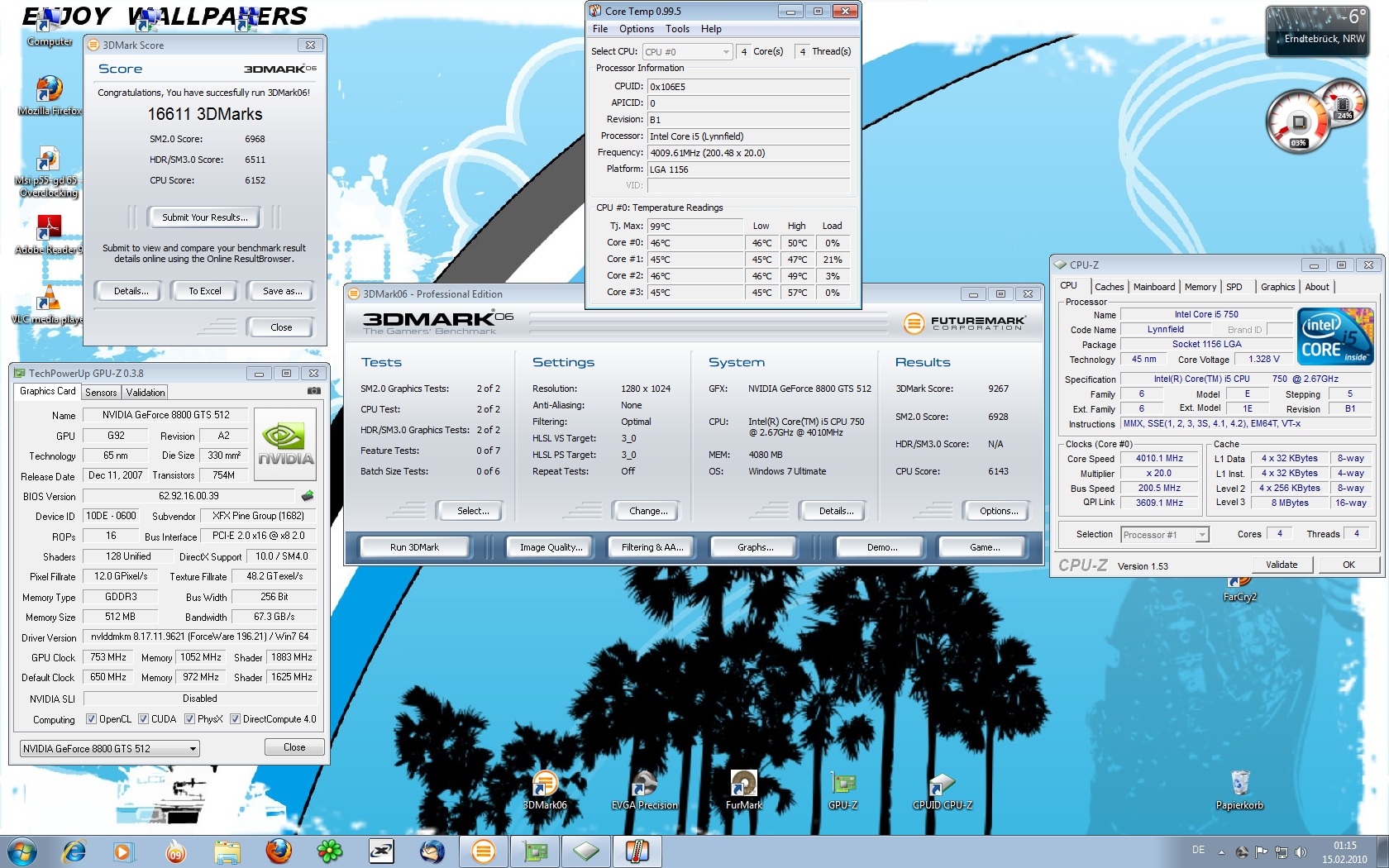Switch to the Sensors tab in GPU-Z
Viewport: 1389px width, 868px height.
tap(101, 393)
